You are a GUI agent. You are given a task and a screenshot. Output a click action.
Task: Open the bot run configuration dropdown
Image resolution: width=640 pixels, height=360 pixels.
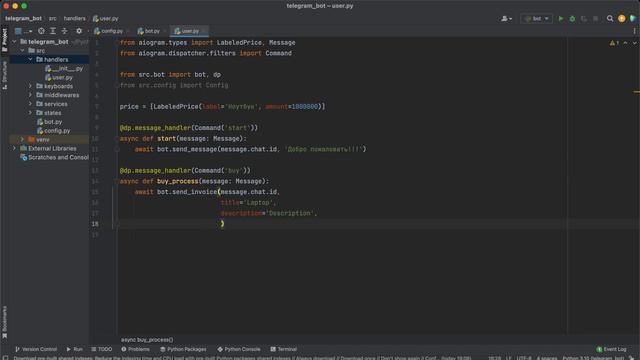coord(536,18)
